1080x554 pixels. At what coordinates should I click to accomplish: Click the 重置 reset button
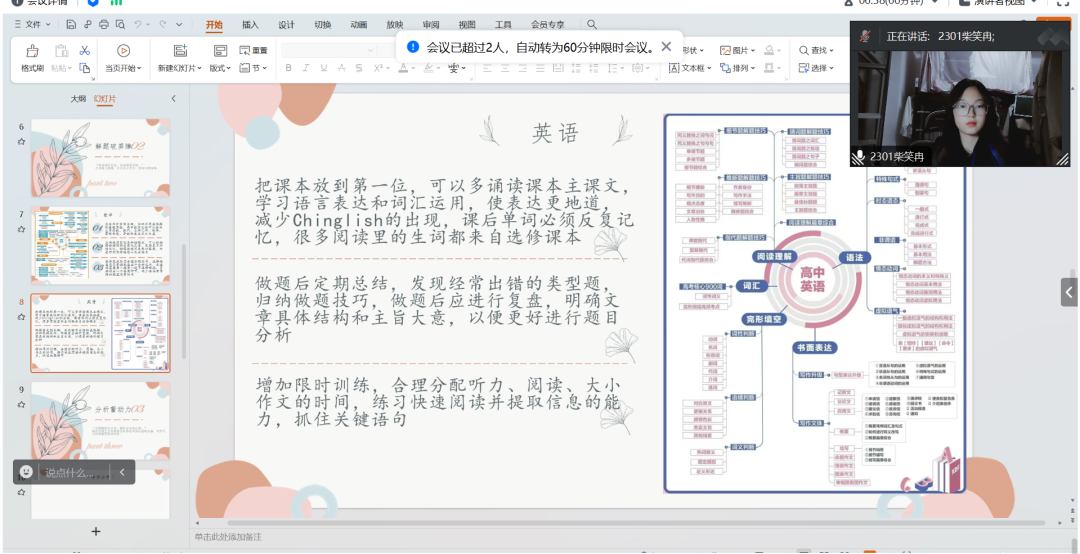(x=253, y=50)
